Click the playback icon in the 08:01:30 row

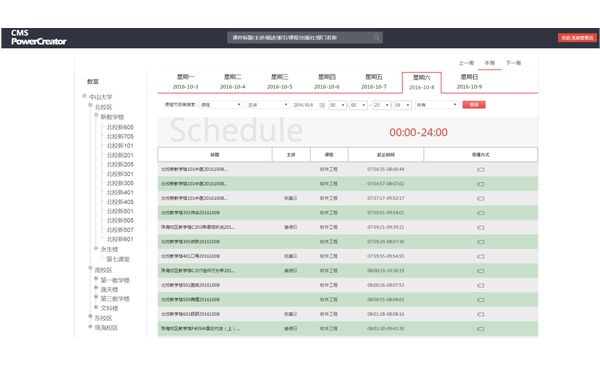(481, 329)
